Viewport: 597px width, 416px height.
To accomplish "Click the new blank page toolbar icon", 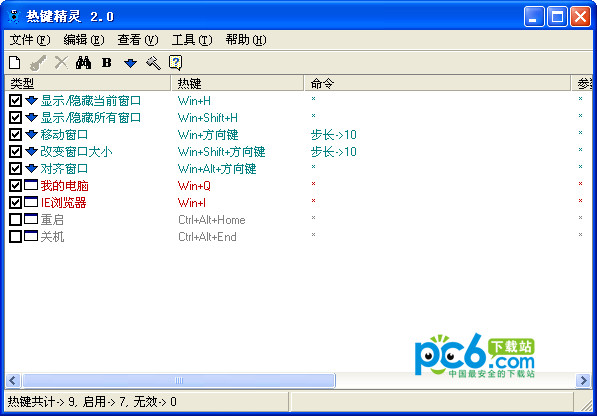I will [15, 62].
